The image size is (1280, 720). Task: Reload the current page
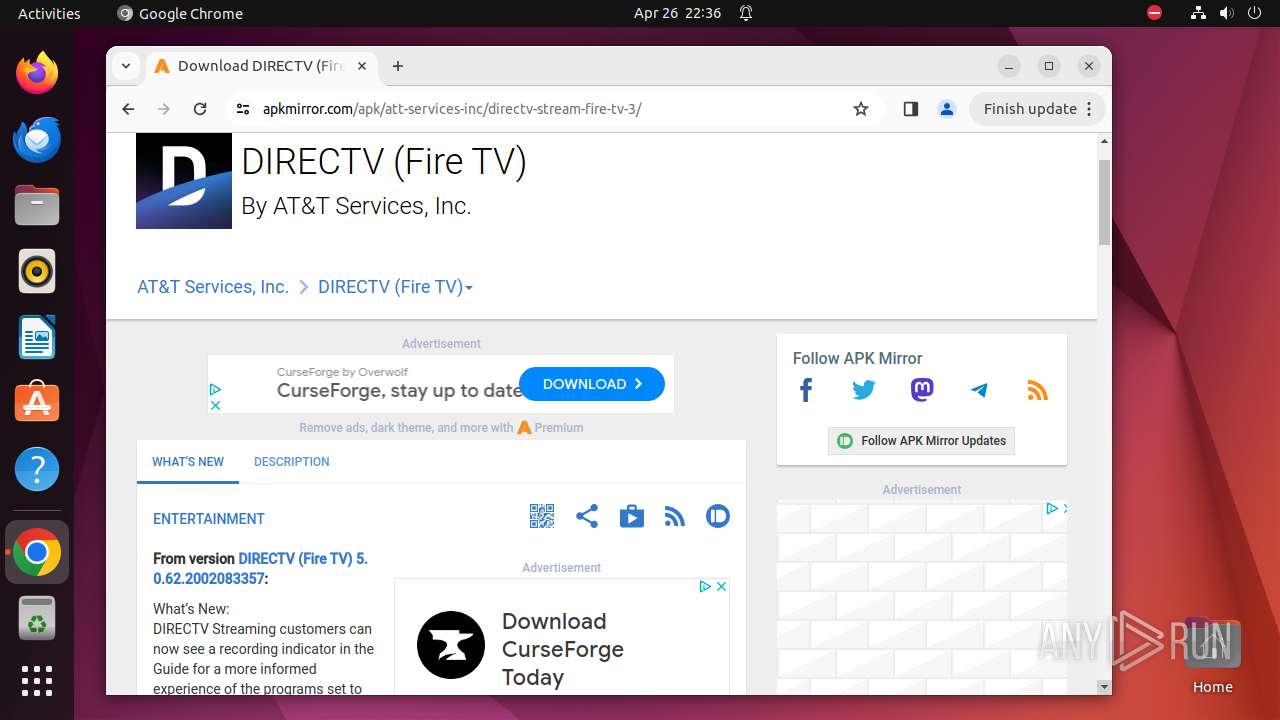[200, 109]
